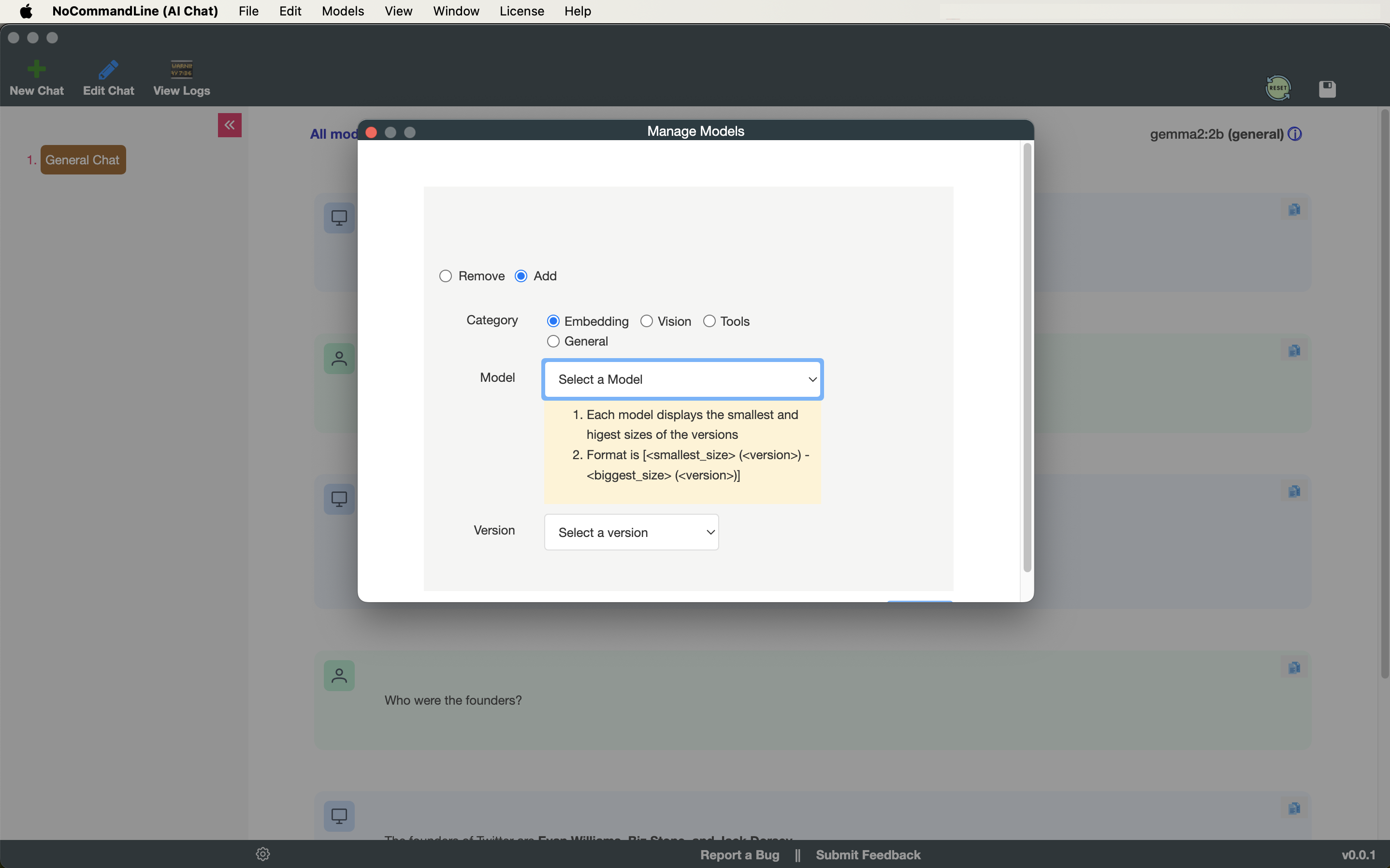Open the Models menu

tap(343, 11)
